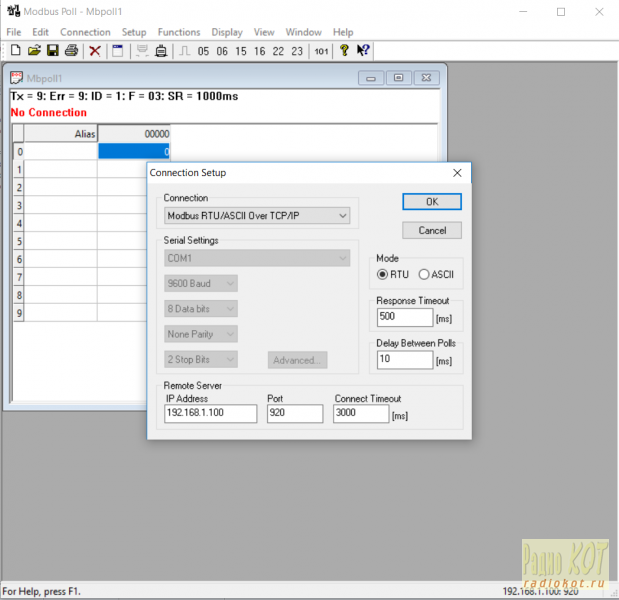Click the pulse waveform toolbar icon

(x=185, y=51)
